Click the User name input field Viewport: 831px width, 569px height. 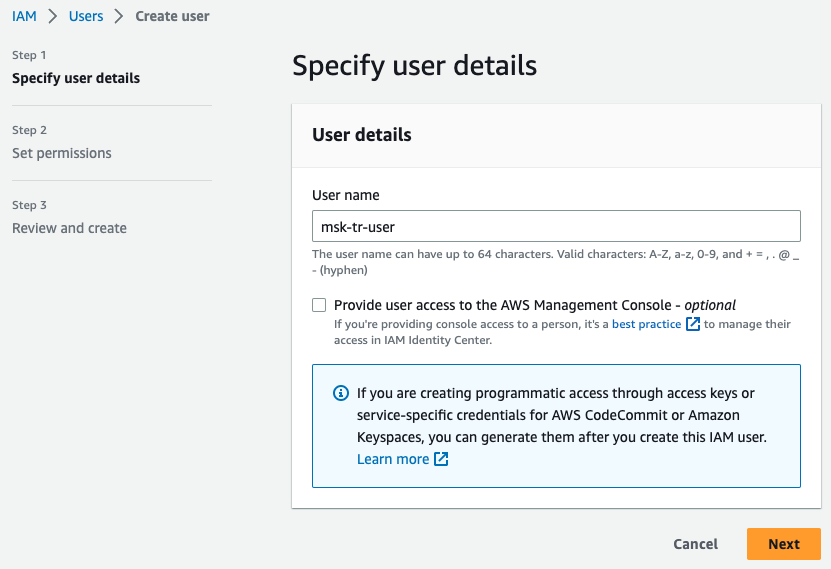[x=556, y=226]
